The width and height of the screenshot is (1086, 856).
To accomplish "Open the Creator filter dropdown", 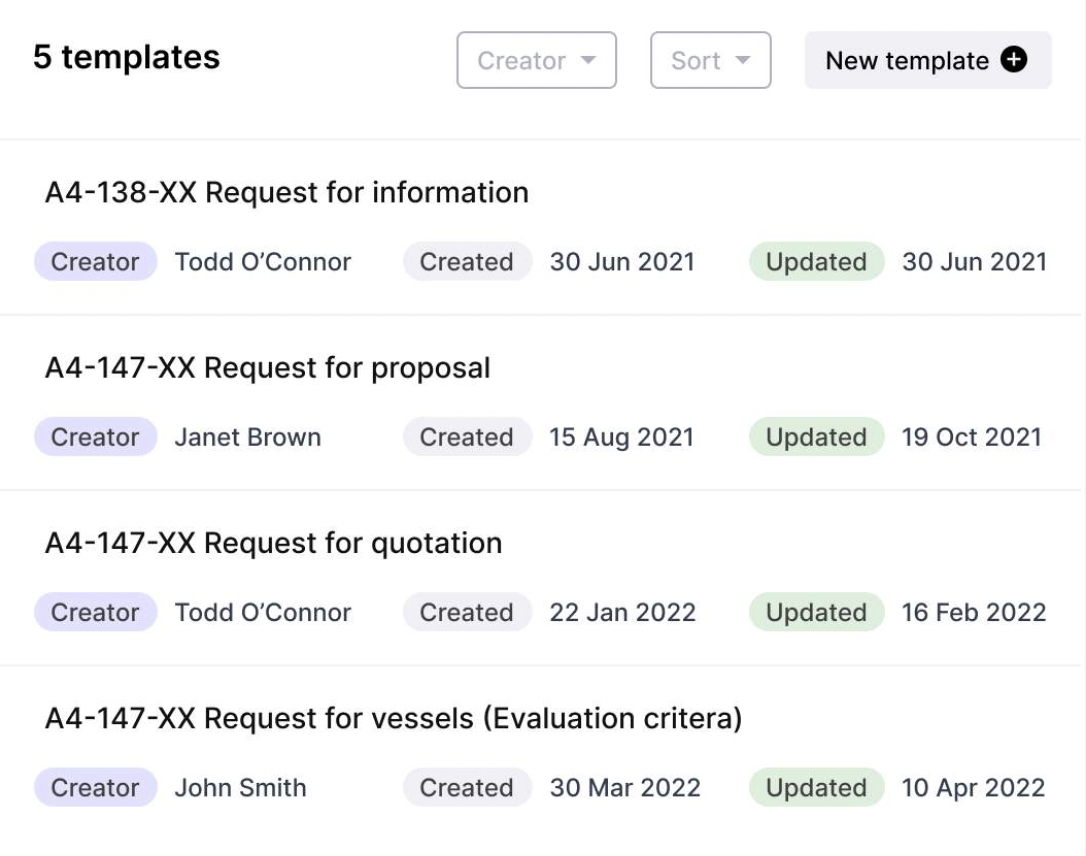I will (536, 60).
